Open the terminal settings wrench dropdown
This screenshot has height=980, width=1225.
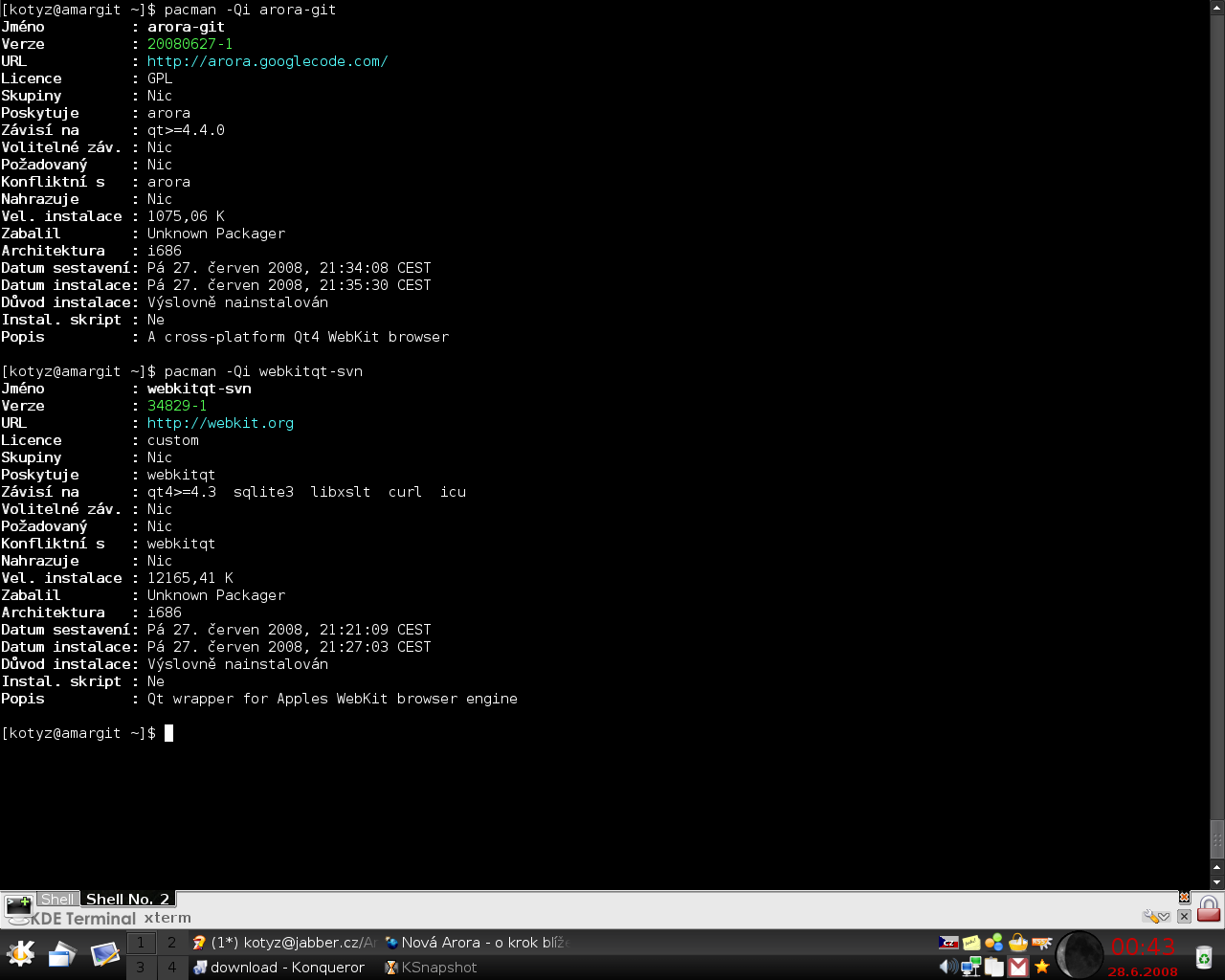coord(1156,916)
